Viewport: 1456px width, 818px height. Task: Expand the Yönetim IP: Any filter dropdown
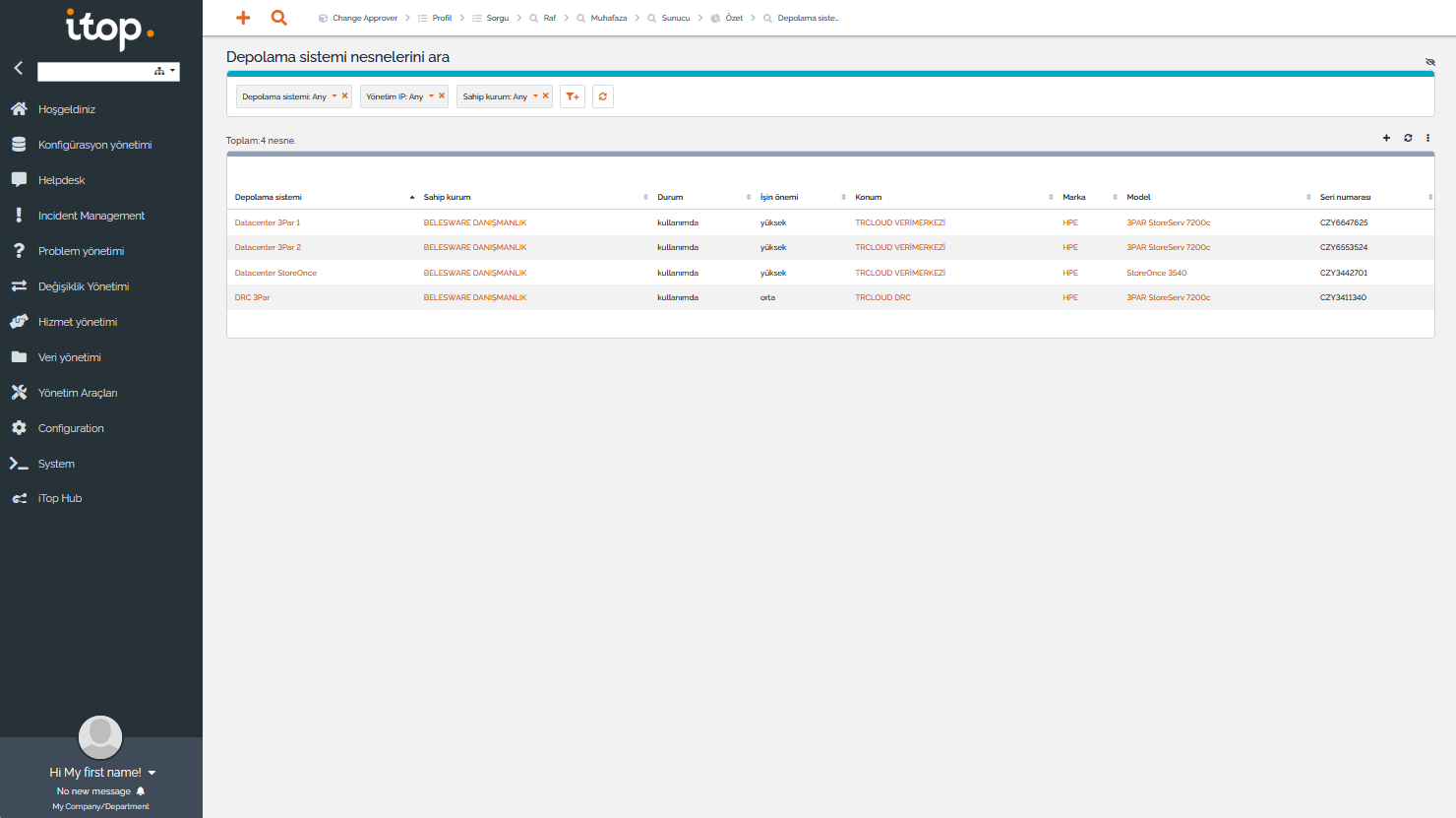point(431,96)
